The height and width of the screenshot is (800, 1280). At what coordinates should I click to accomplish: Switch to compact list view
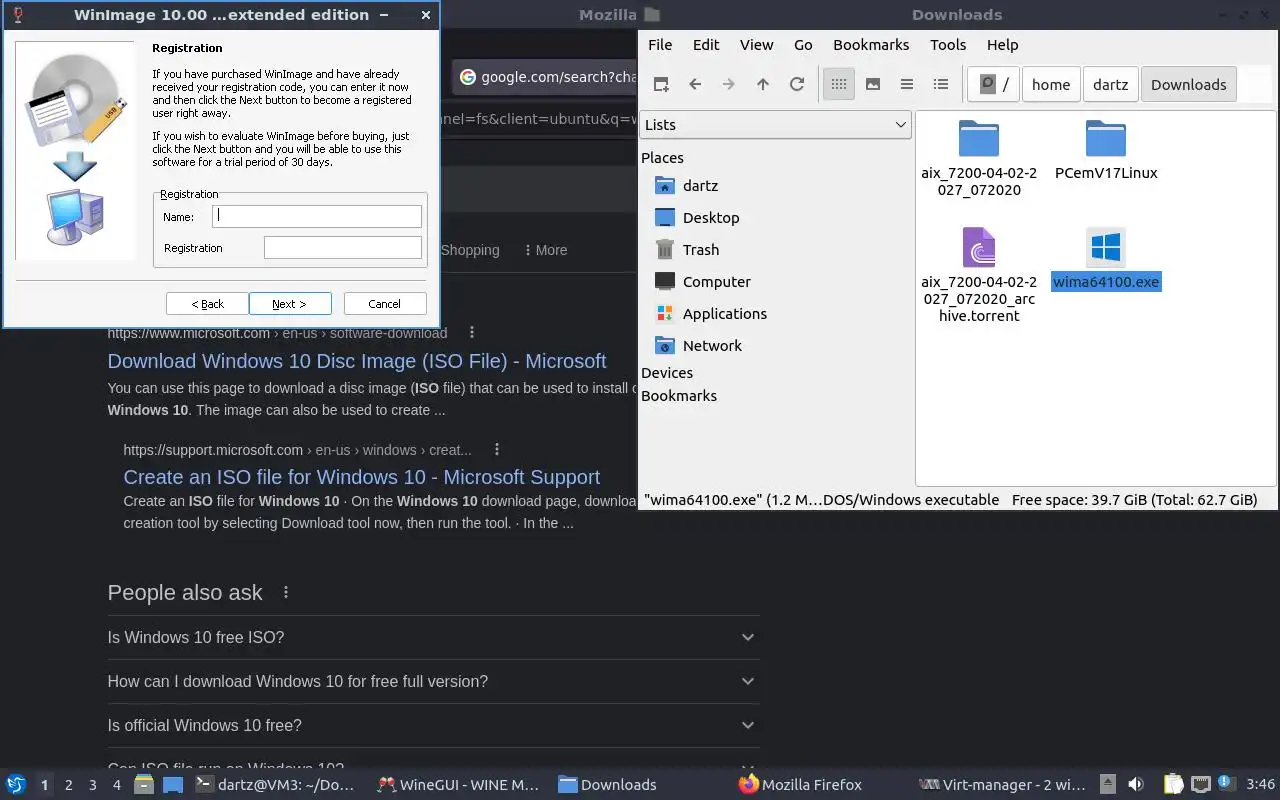(x=907, y=84)
